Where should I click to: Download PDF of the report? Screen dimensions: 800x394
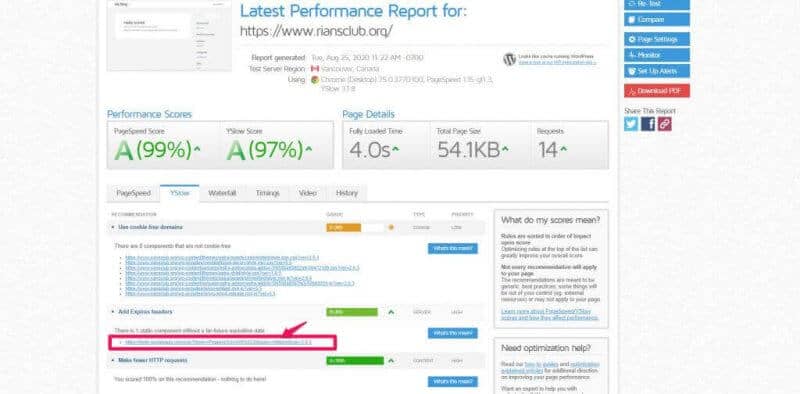coord(657,91)
